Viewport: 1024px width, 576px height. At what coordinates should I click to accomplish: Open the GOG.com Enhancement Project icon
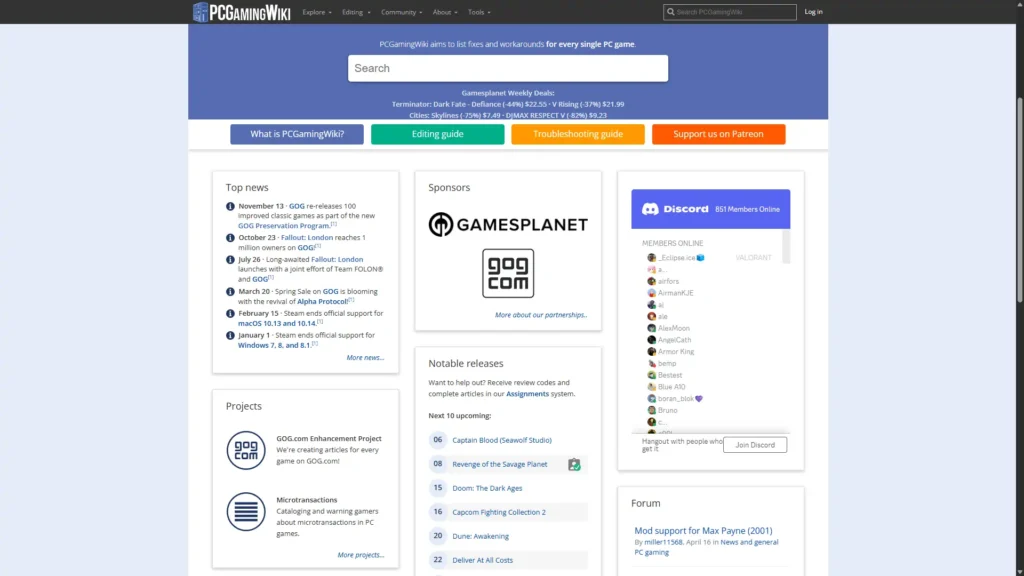pos(246,450)
